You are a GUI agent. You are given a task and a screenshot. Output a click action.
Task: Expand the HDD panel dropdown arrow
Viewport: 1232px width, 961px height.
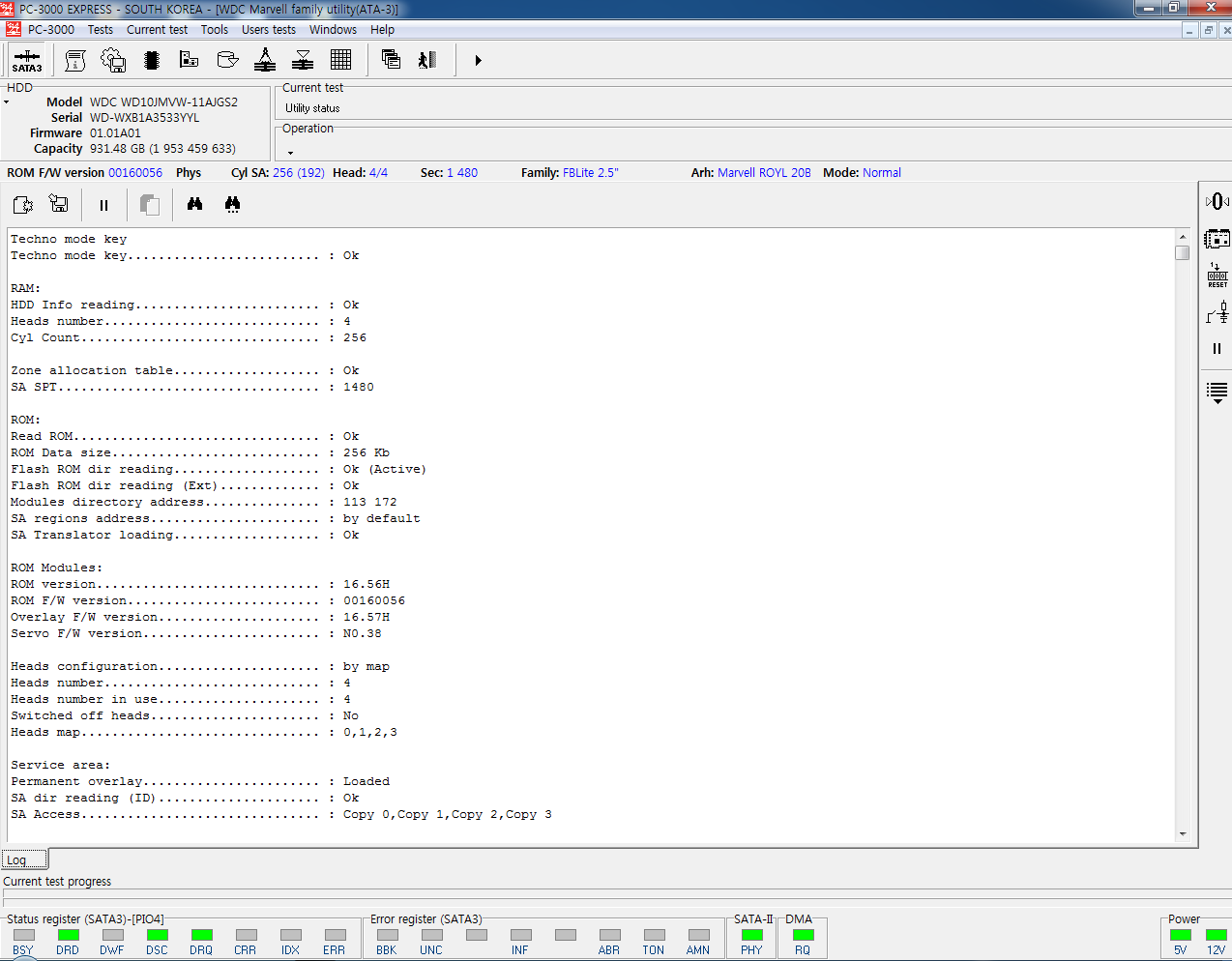click(x=7, y=102)
